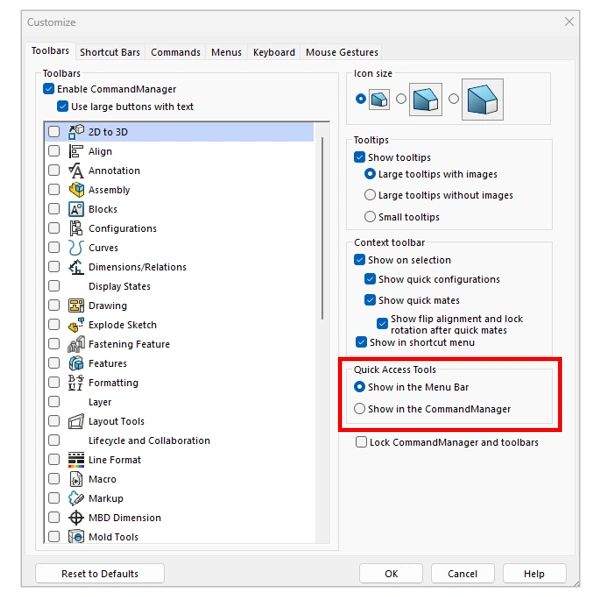Select the Display States list row

[180, 286]
